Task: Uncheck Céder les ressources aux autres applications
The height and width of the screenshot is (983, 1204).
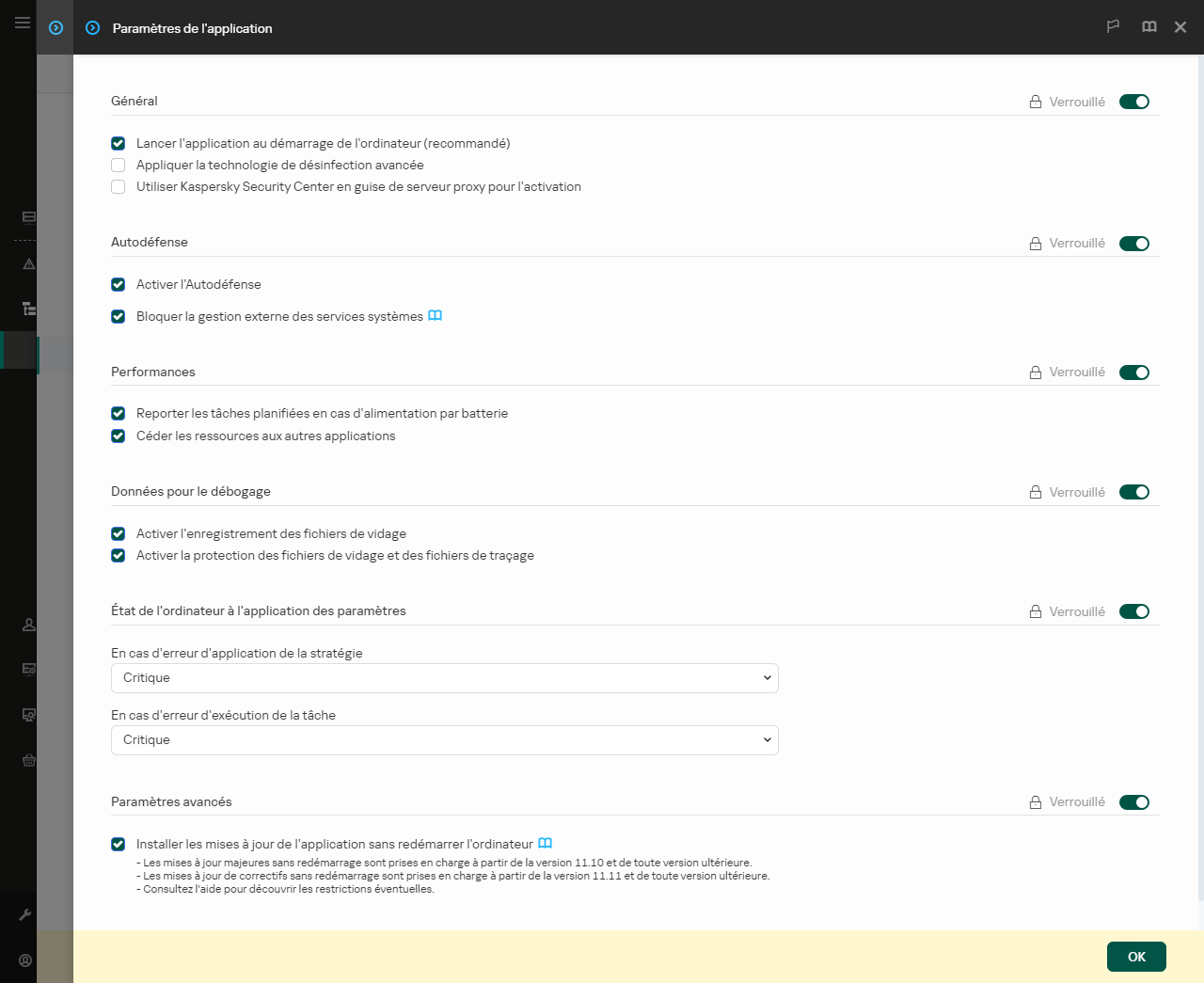Action: click(x=118, y=436)
